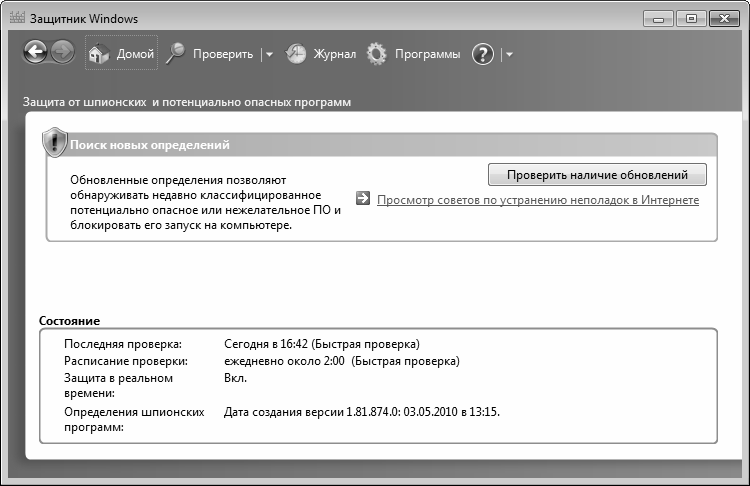Click the magnifier scan icon

(x=176, y=54)
